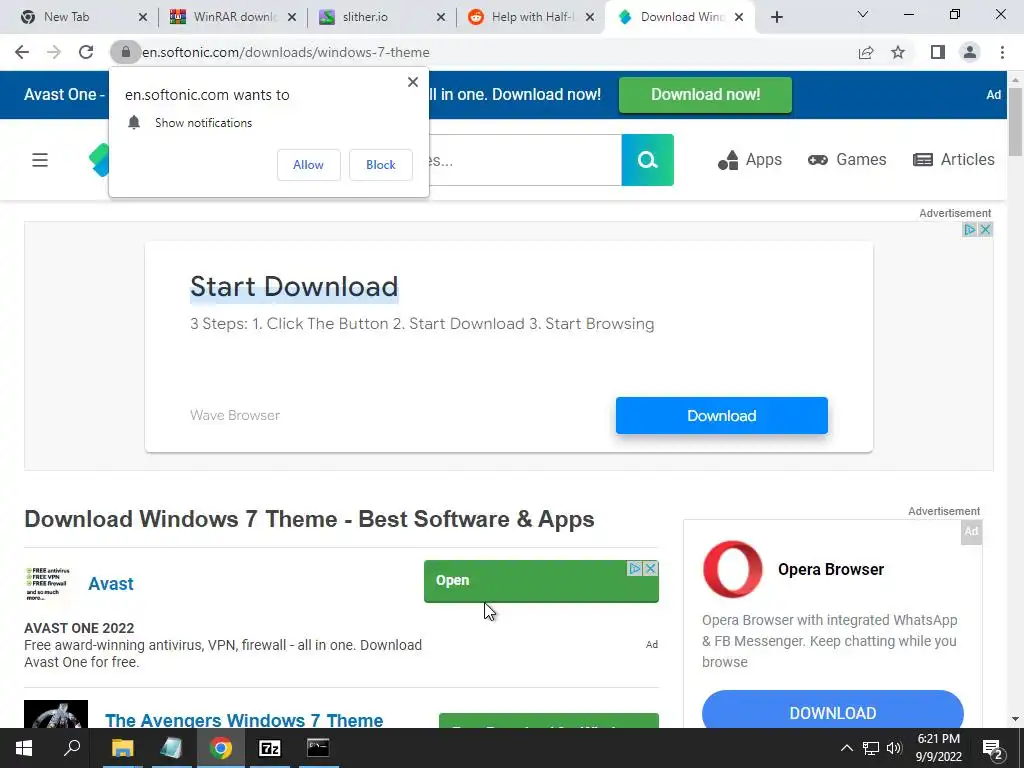
Task: Open site info via the address bar lock icon
Action: click(x=125, y=52)
